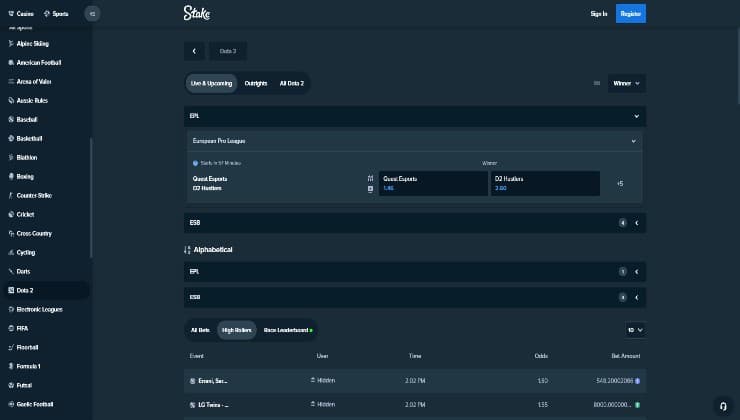This screenshot has width=740, height=420.
Task: Select High Rollers tab
Action: [x=236, y=330]
